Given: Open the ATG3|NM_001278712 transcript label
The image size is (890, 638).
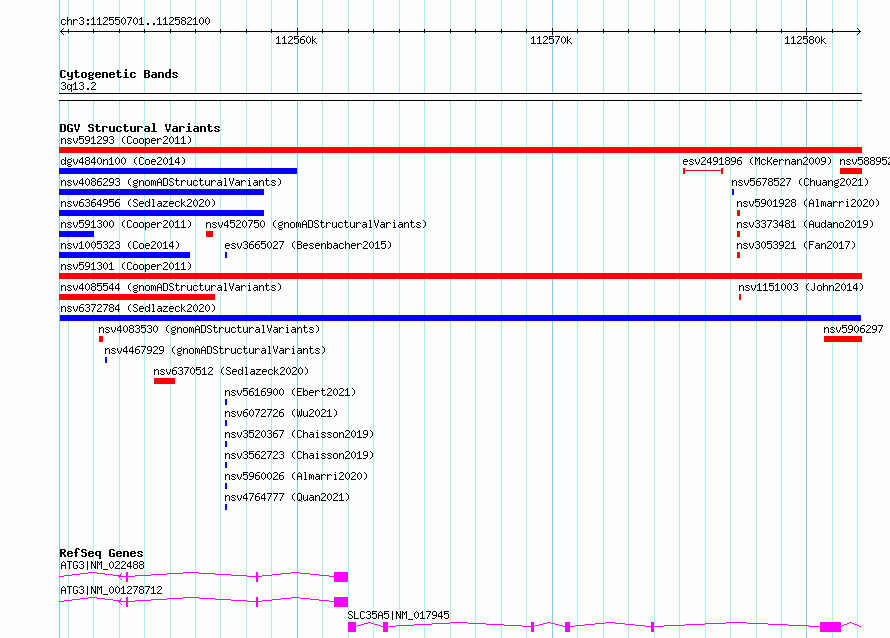Looking at the screenshot, I should tap(111, 590).
